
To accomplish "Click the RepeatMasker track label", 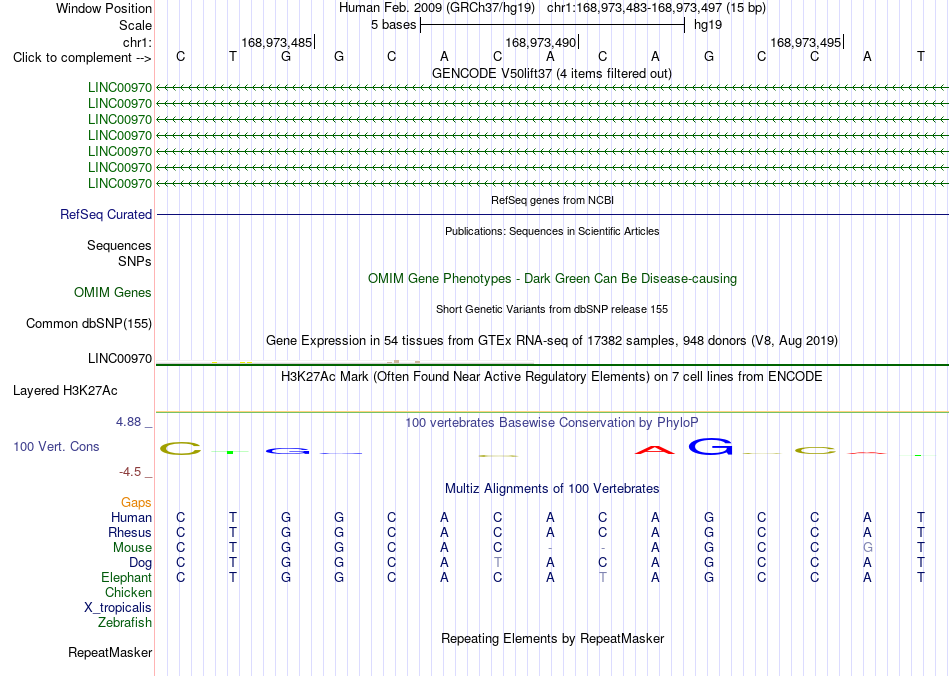I will point(110,653).
